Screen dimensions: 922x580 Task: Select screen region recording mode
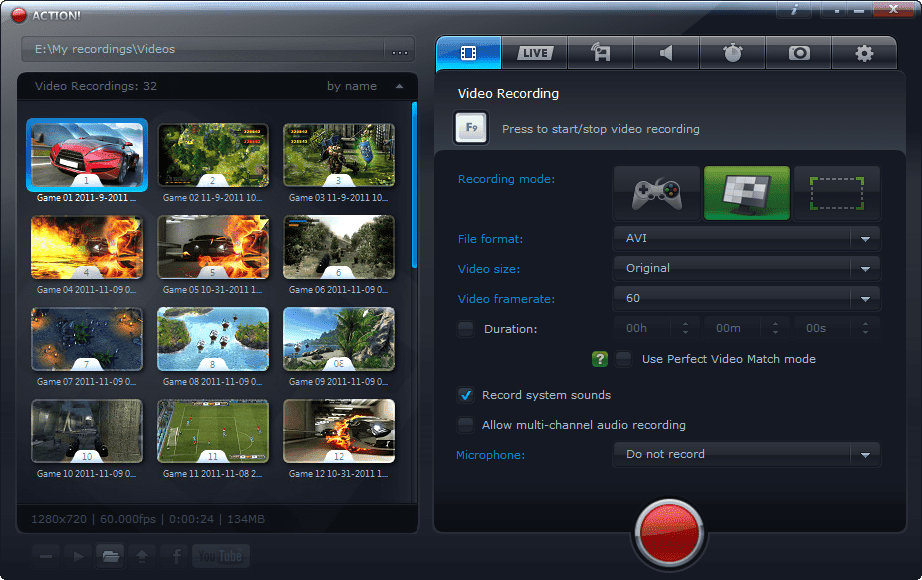pyautogui.click(x=837, y=194)
